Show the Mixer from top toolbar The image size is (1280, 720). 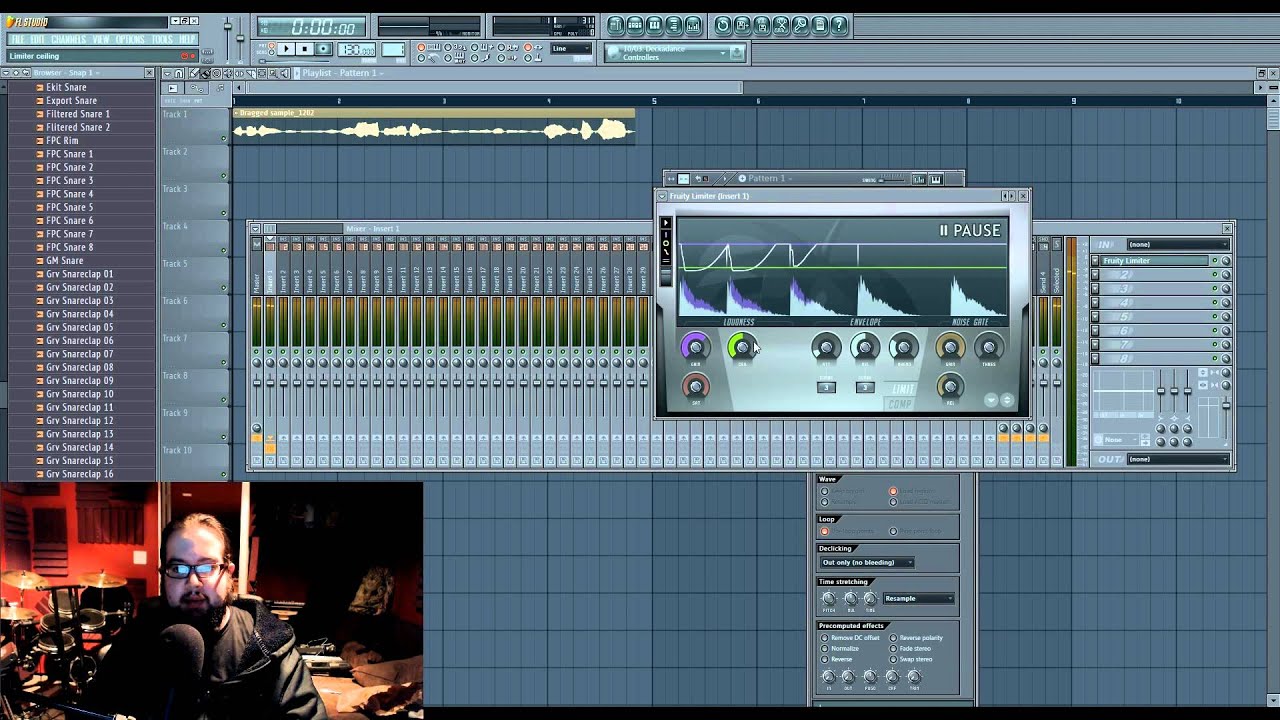click(x=693, y=25)
